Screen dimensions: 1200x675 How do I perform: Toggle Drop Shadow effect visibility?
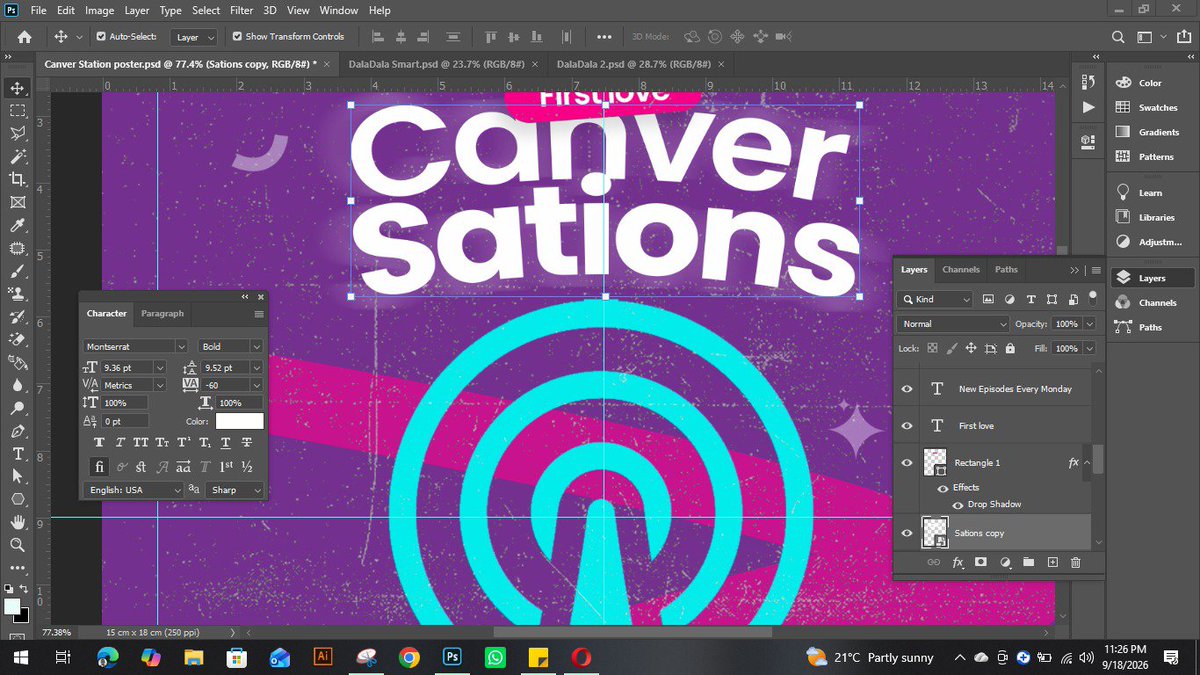pyautogui.click(x=957, y=504)
